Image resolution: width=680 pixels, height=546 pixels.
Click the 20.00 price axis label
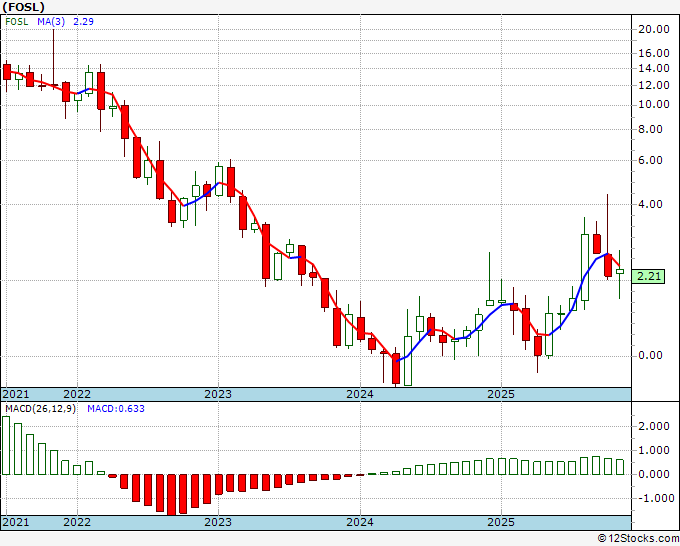click(654, 29)
